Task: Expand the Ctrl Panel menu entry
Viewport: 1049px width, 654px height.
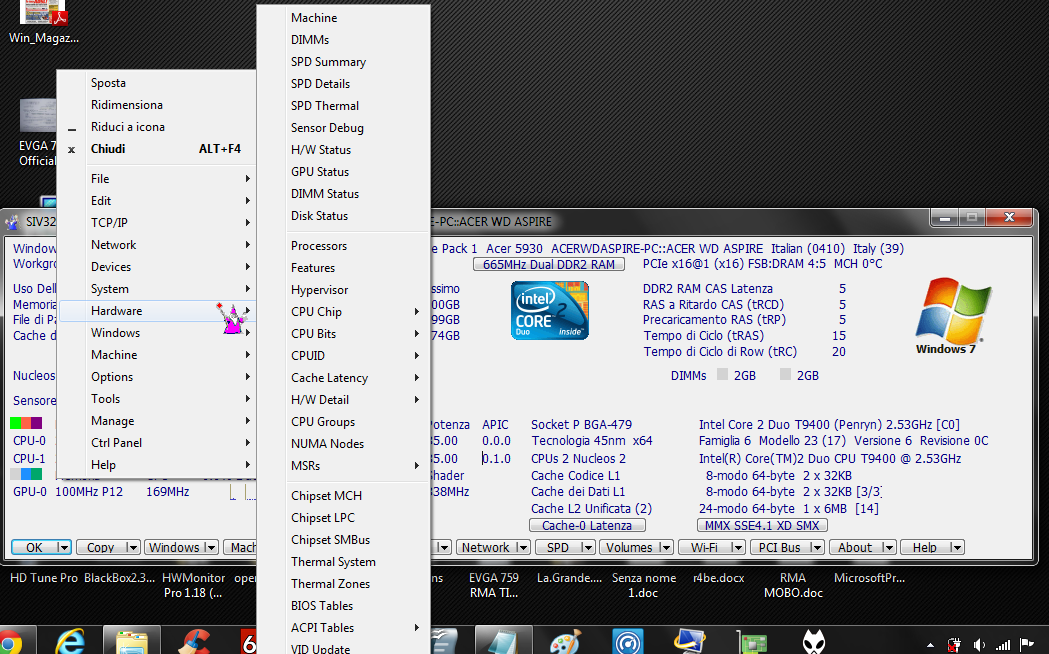Action: pos(157,443)
